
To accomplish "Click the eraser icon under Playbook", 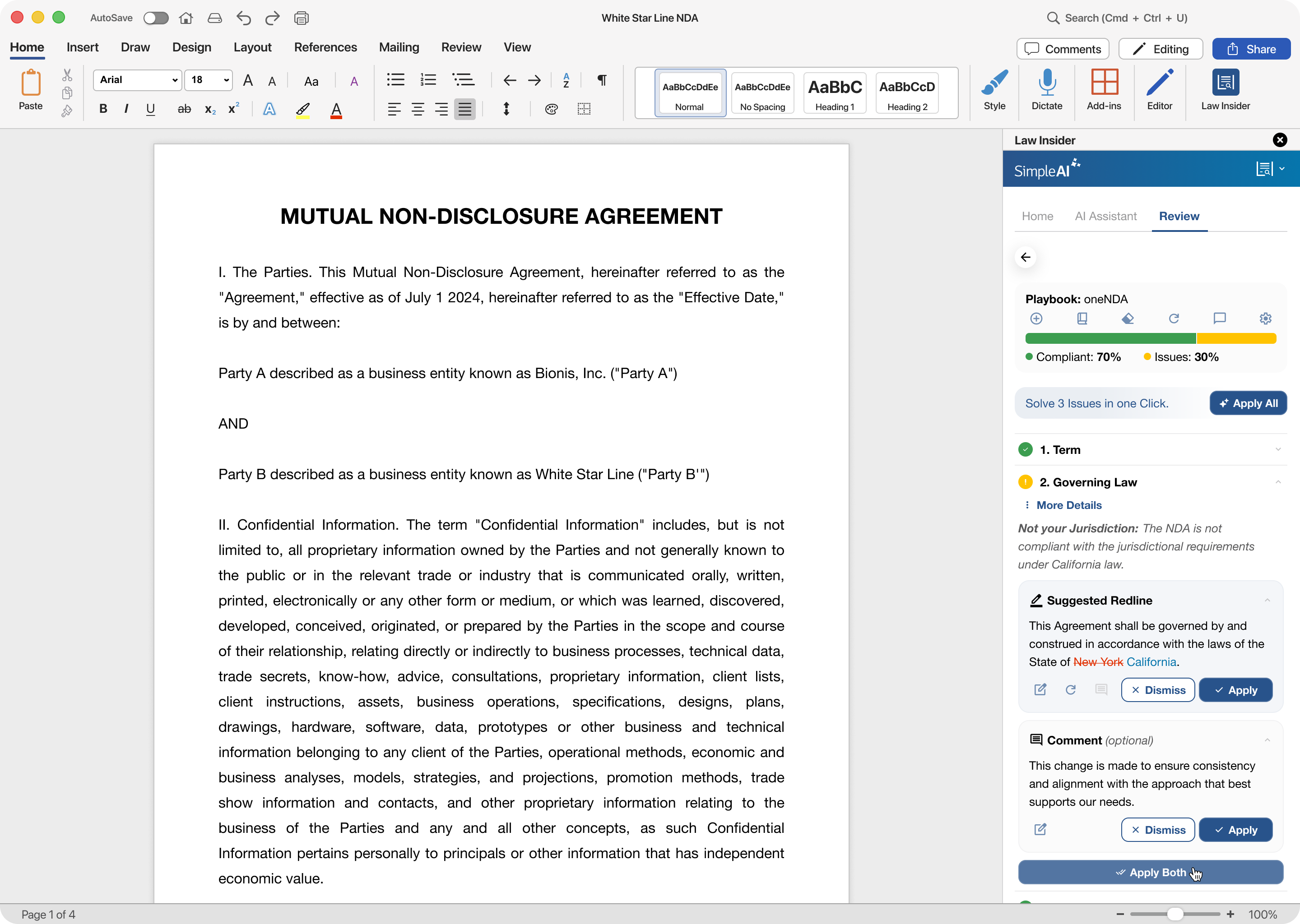I will 1128,319.
